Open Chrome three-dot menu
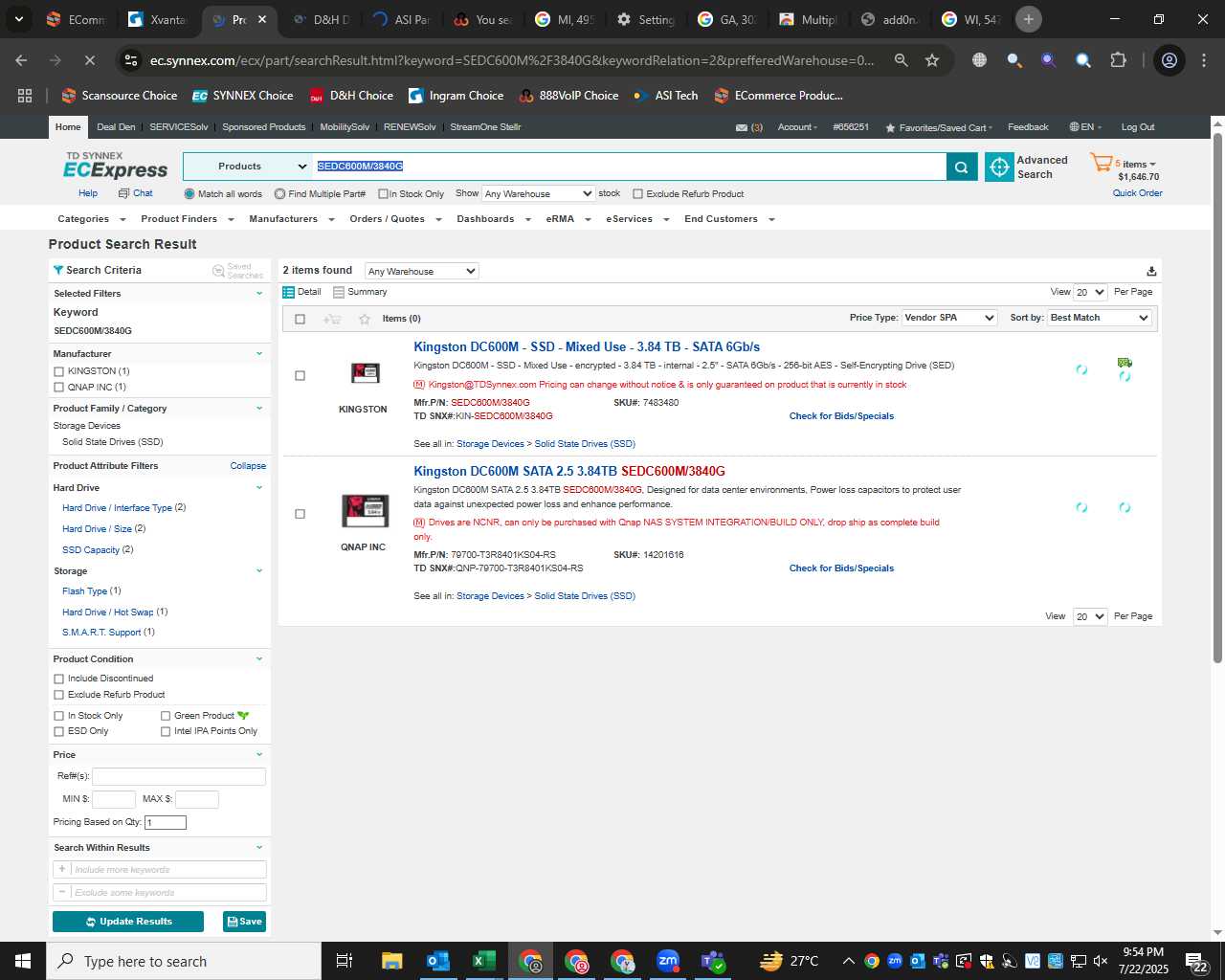This screenshot has height=980, width=1225. pos(1204,60)
